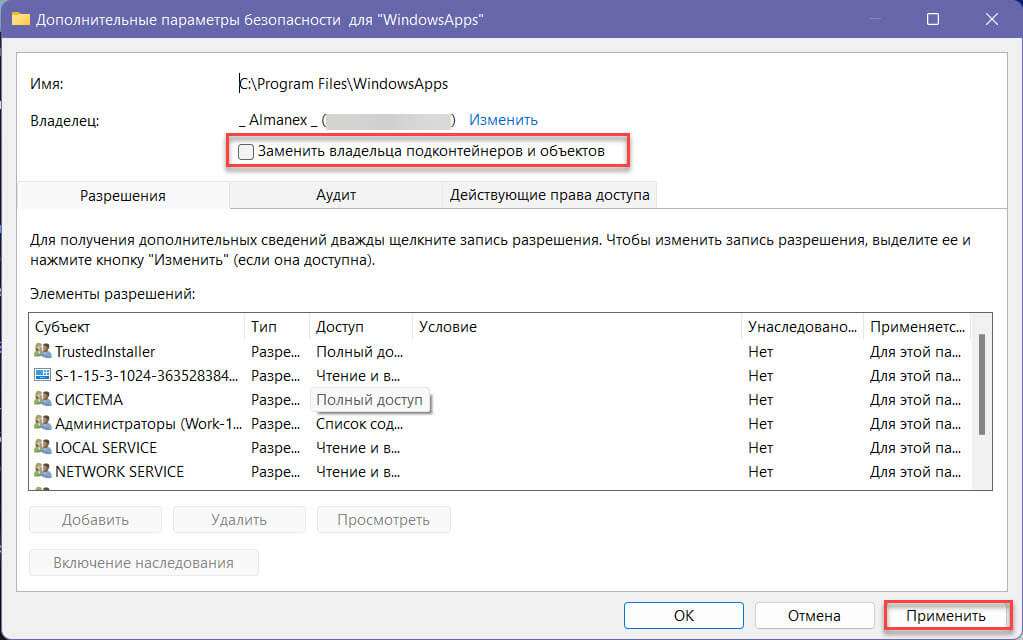This screenshot has height=640, width=1023.
Task: Click the Включение наследования button
Action: pos(144,562)
